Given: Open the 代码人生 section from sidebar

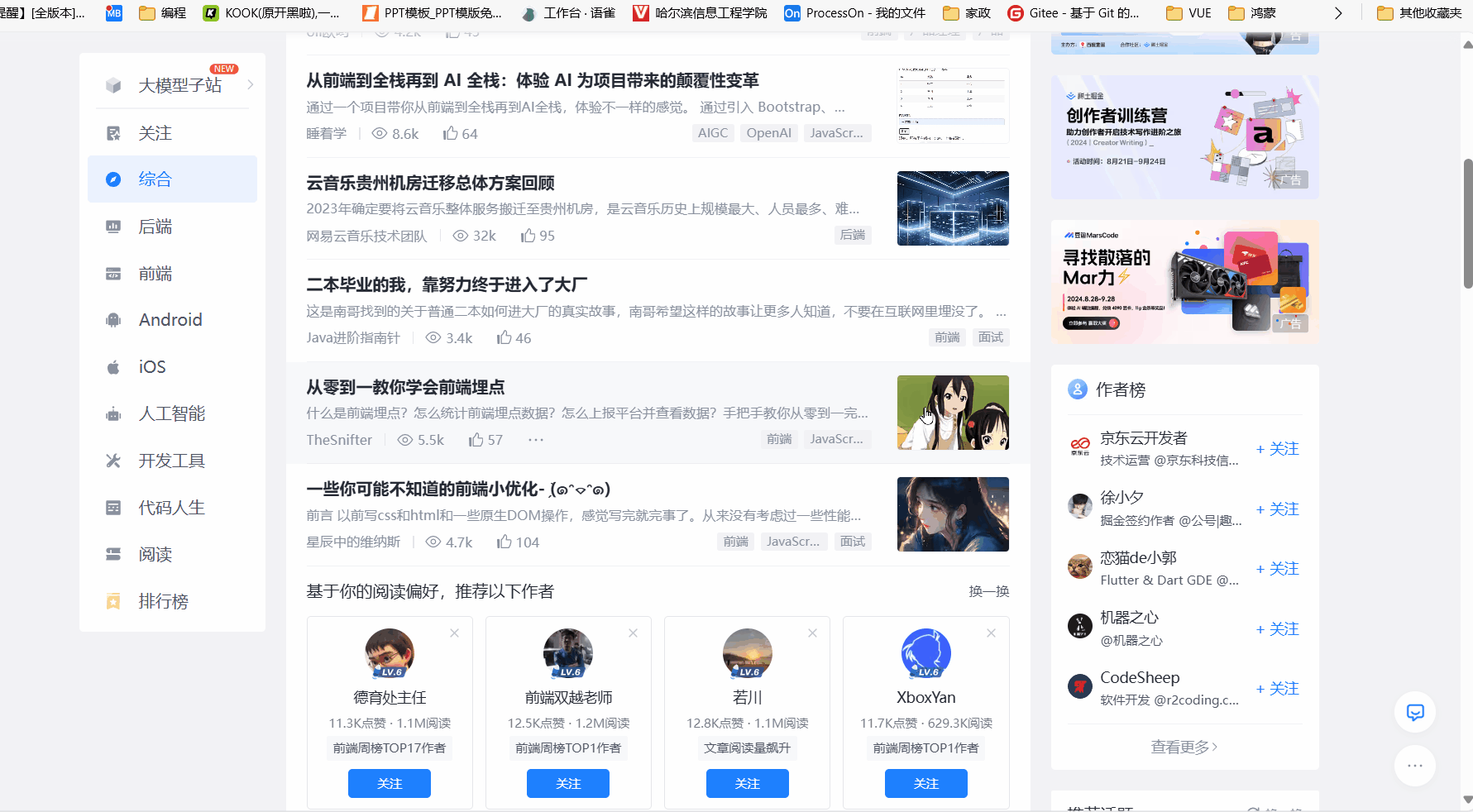Looking at the screenshot, I should pos(112,507).
